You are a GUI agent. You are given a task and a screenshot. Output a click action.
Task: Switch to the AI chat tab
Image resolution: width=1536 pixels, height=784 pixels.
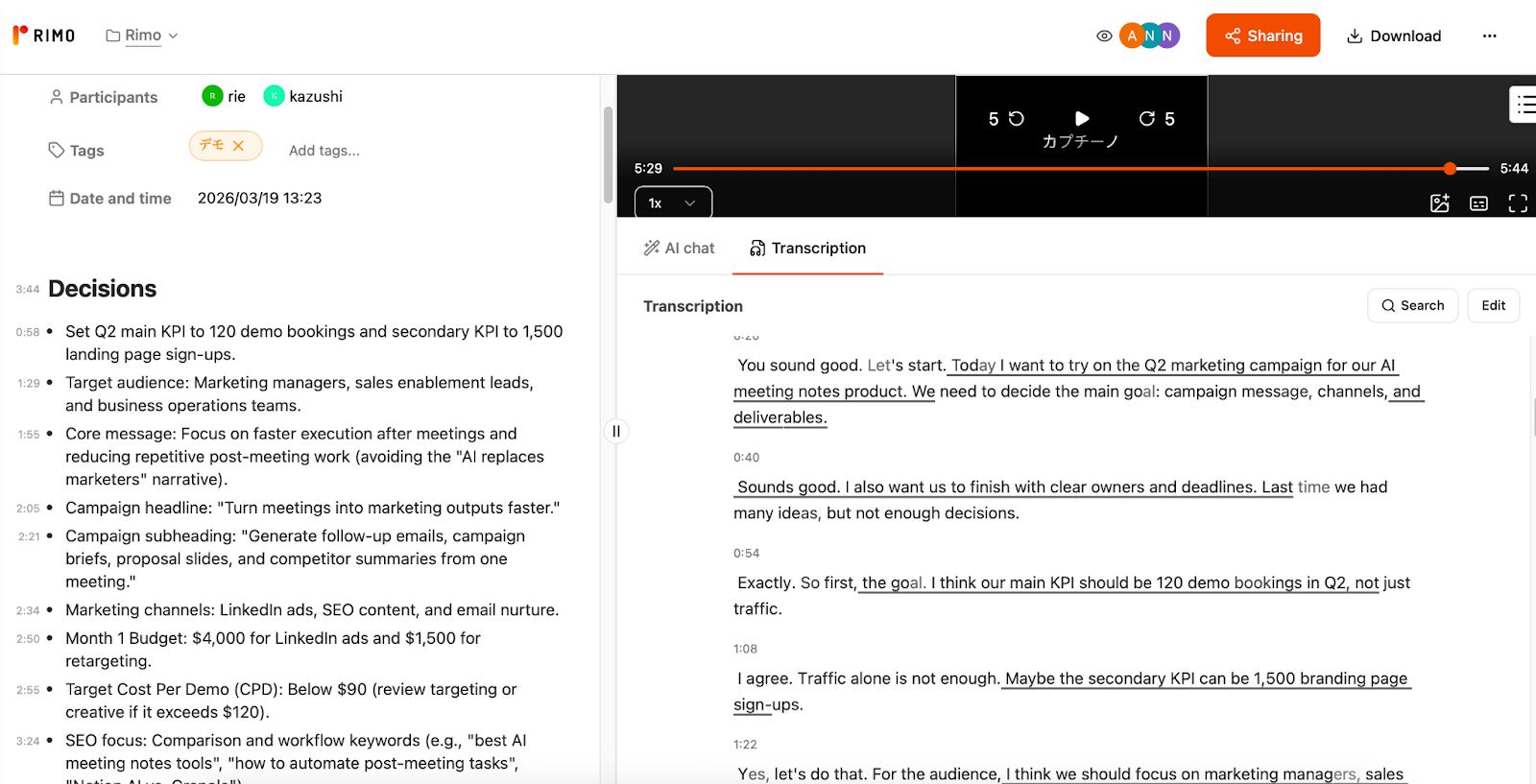point(680,249)
